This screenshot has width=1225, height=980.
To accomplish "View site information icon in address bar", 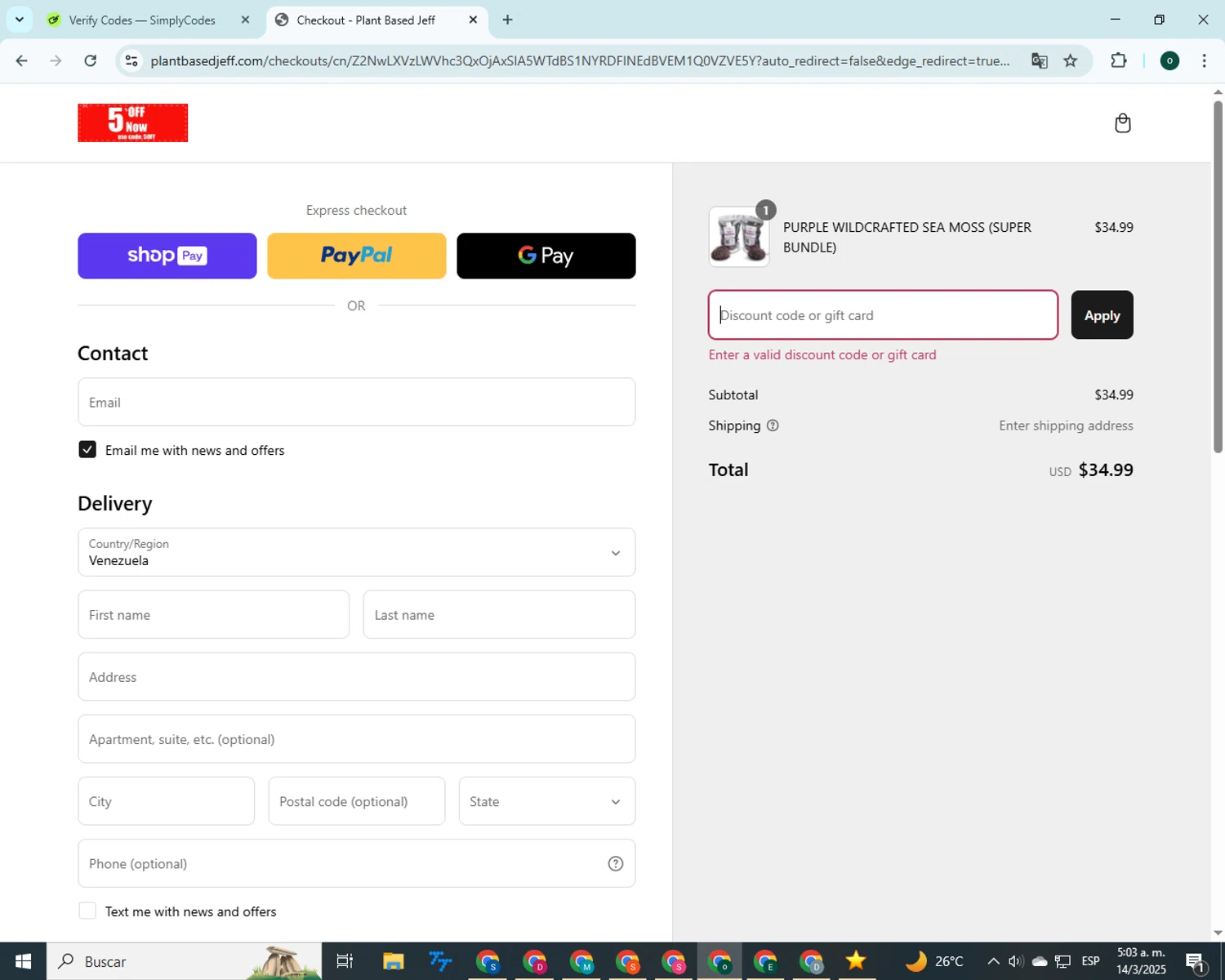I will point(131,60).
